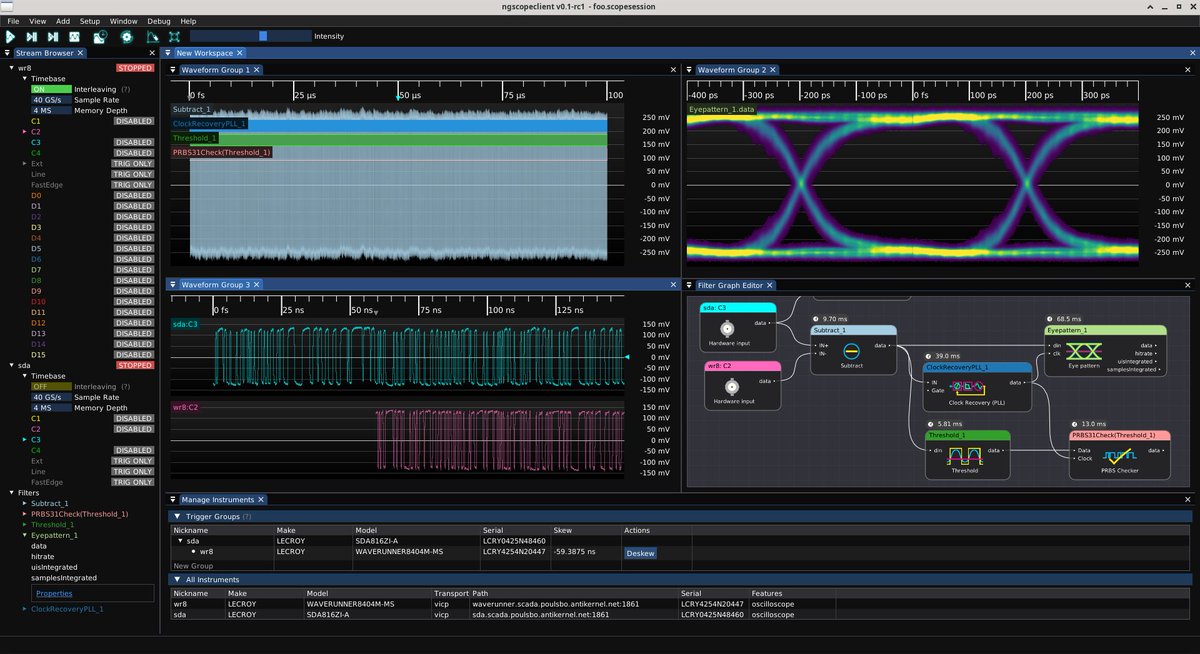Viewport: 1200px width, 654px height.
Task: Open the Eyepattern_1 Properties link
Action: click(54, 593)
